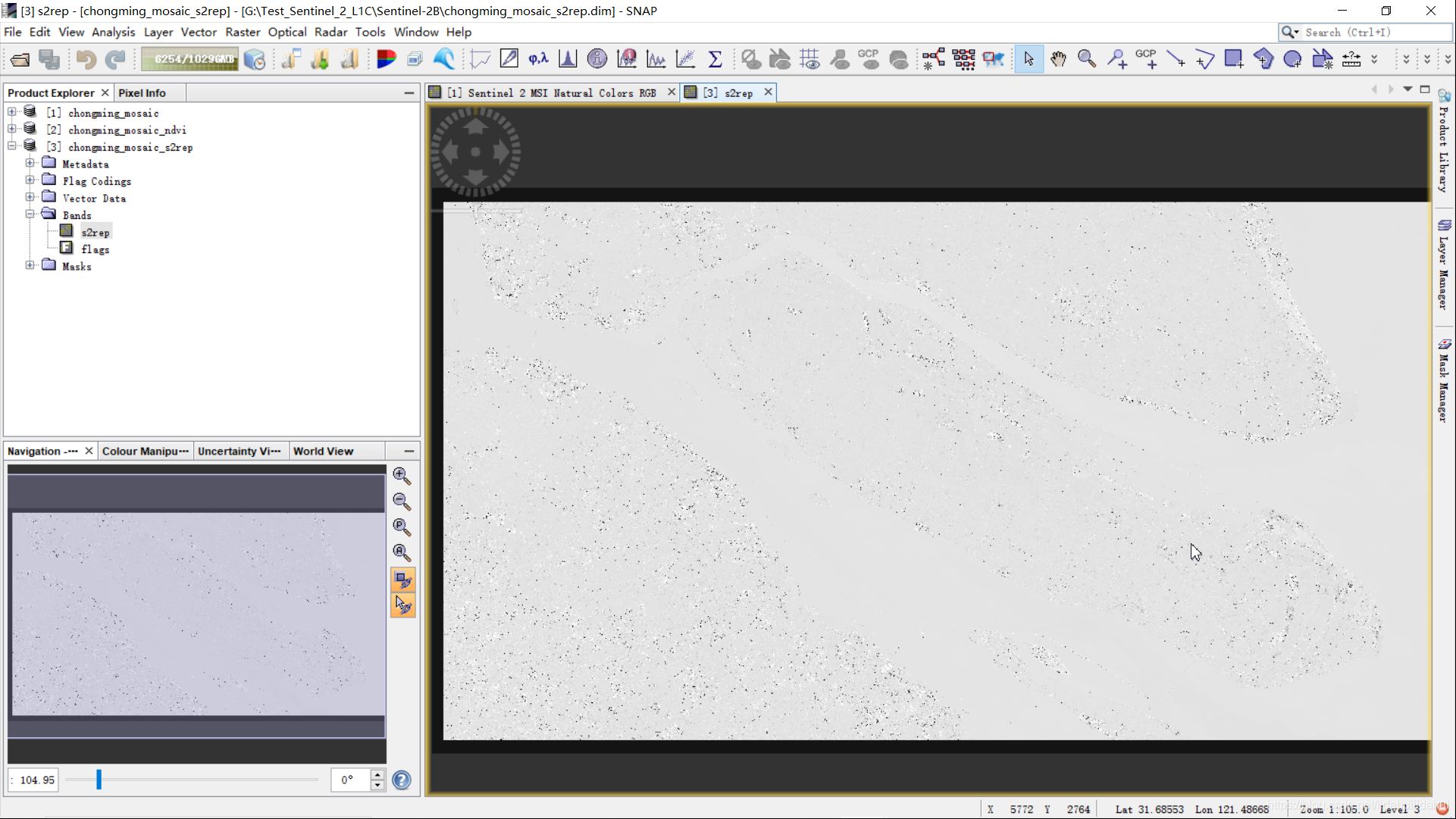The image size is (1456, 819).
Task: Drag the zoom level slider
Action: pyautogui.click(x=99, y=779)
